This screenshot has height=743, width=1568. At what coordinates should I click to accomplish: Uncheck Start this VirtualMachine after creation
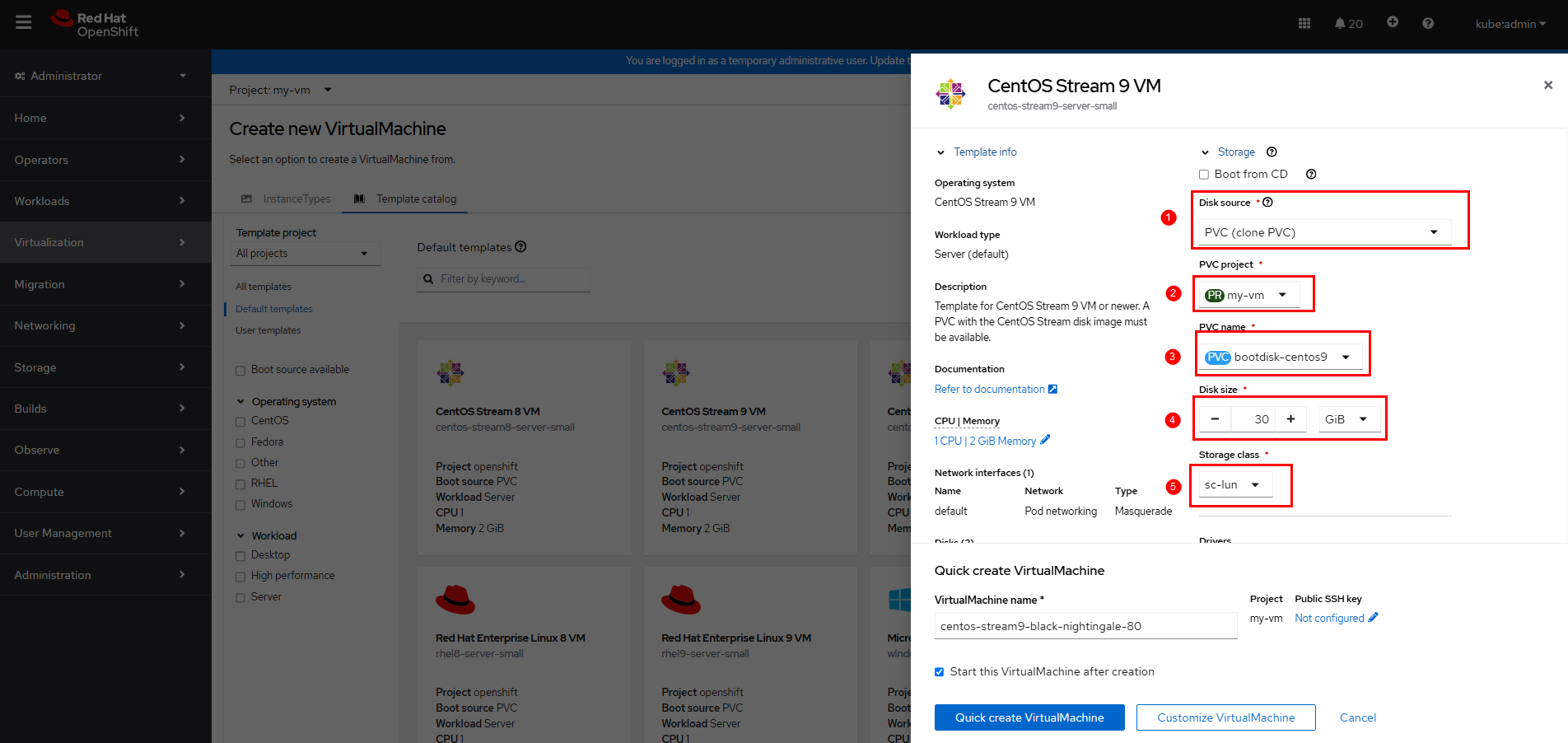[939, 672]
